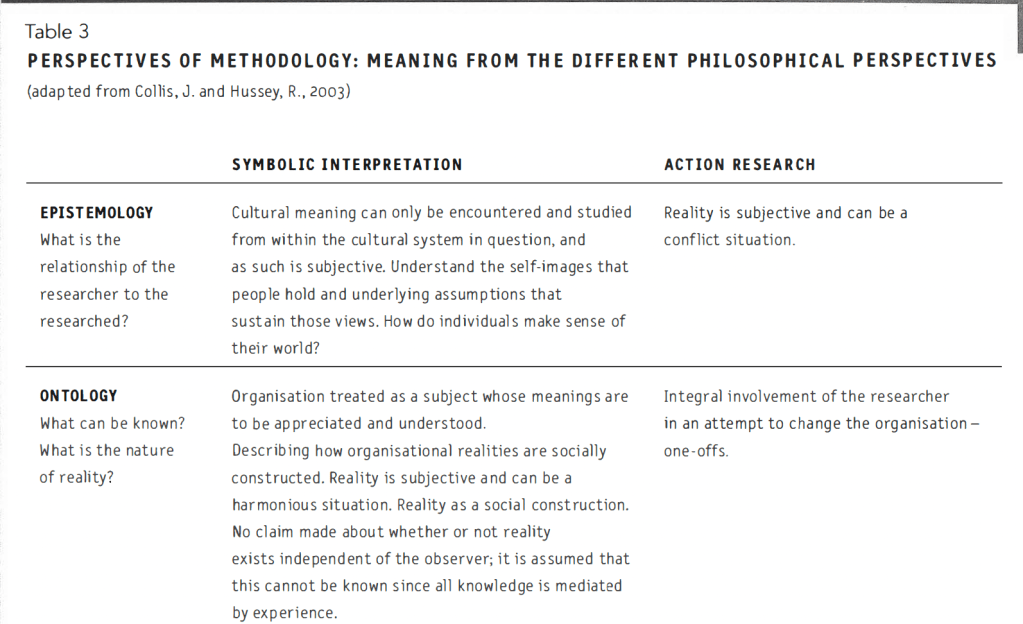Screen dimensions: 1023x624
Task: Click the line "sustain those views. How do individuals"
Action: pyautogui.click(x=428, y=321)
